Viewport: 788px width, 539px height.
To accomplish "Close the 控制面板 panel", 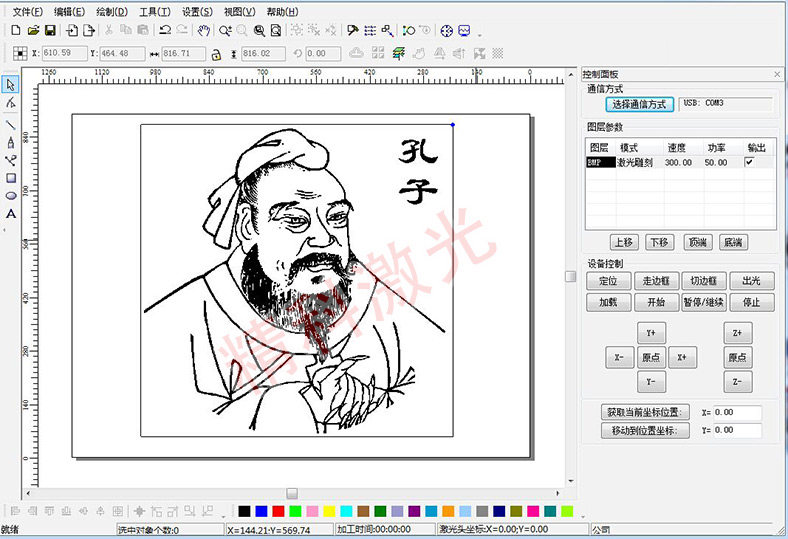I will click(x=777, y=74).
